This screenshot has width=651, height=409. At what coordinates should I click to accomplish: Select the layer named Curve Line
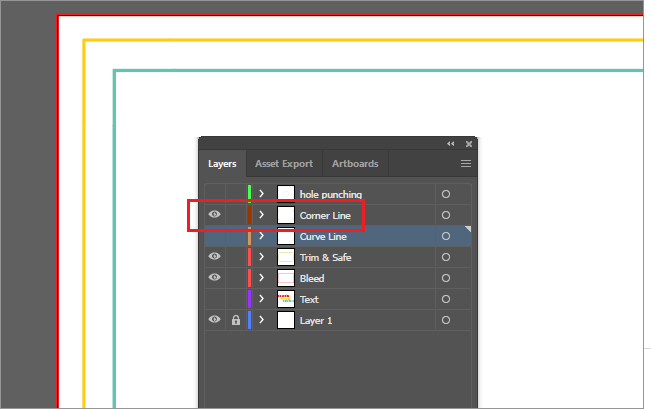click(x=323, y=236)
